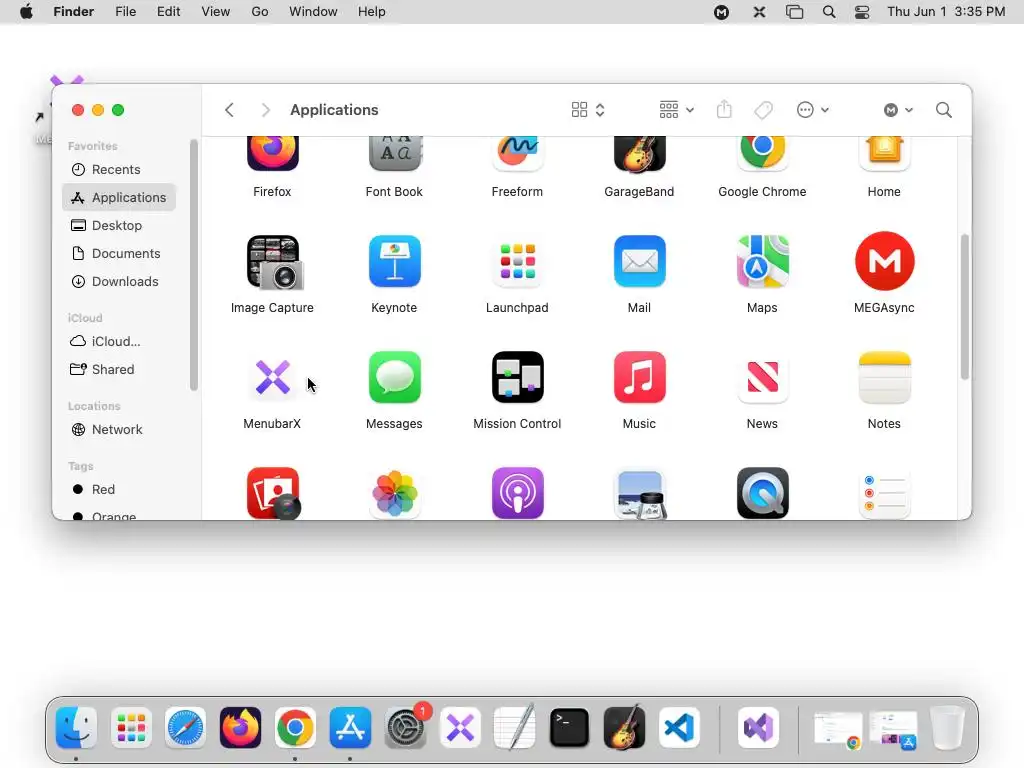This screenshot has height=768, width=1024.
Task: Select the Photo Booth app icon
Action: click(x=273, y=493)
